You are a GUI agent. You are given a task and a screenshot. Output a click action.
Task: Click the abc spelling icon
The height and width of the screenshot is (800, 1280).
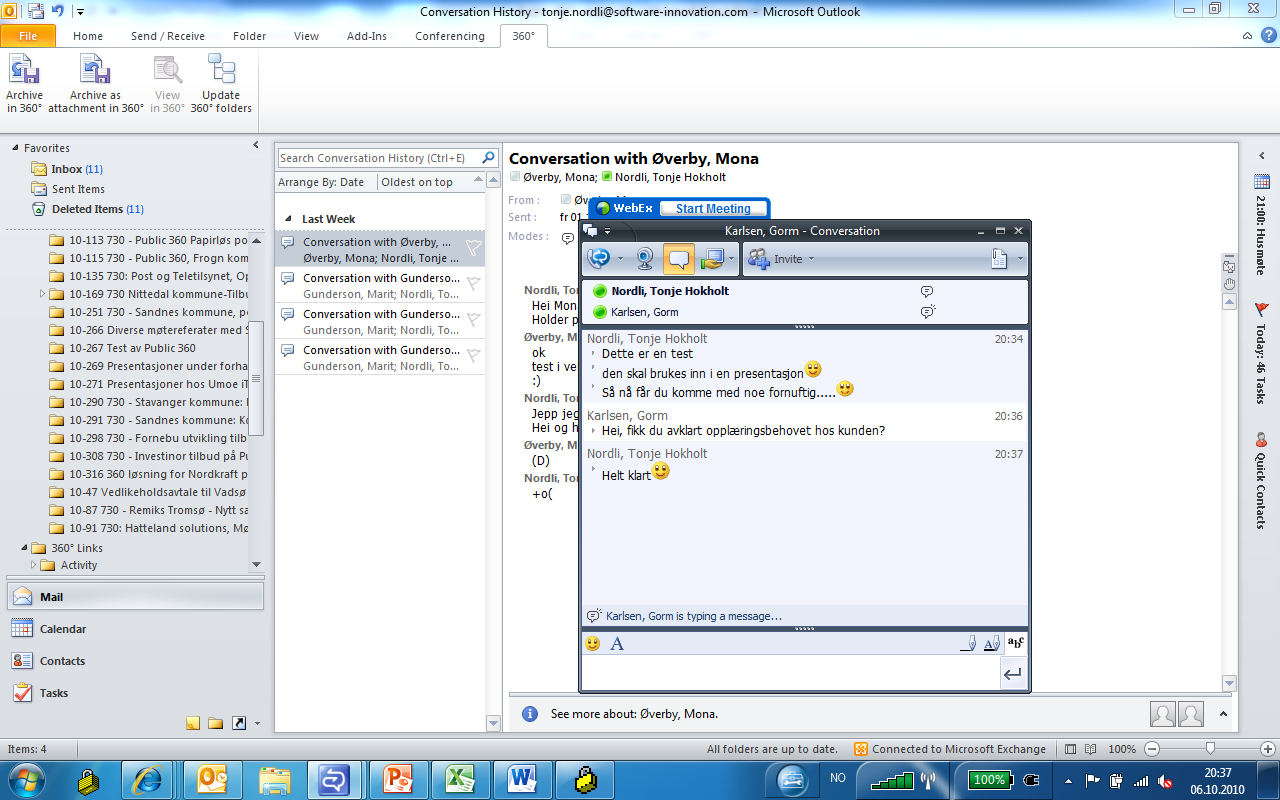point(1016,643)
